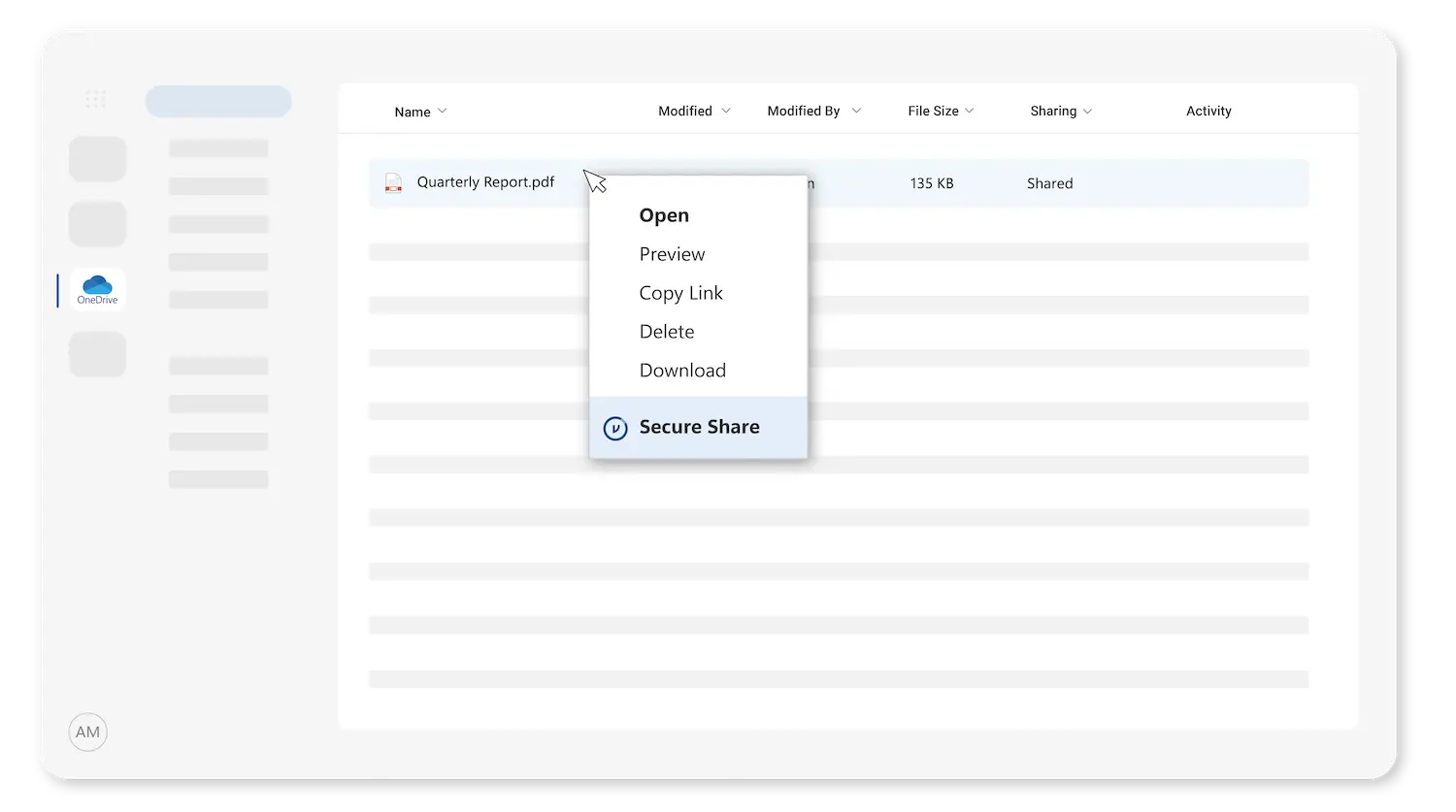
Task: Open the app launcher grid icon
Action: click(95, 99)
